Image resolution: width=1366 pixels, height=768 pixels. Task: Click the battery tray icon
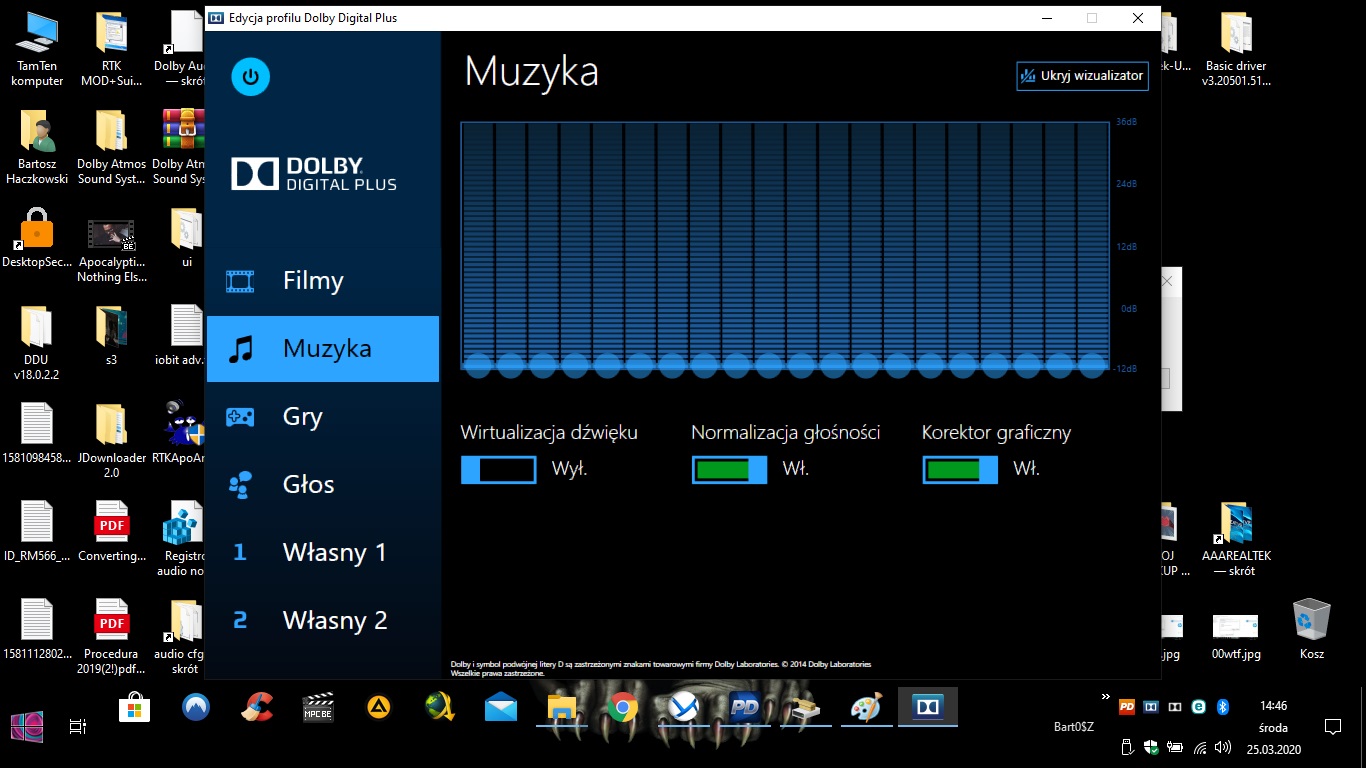1175,747
